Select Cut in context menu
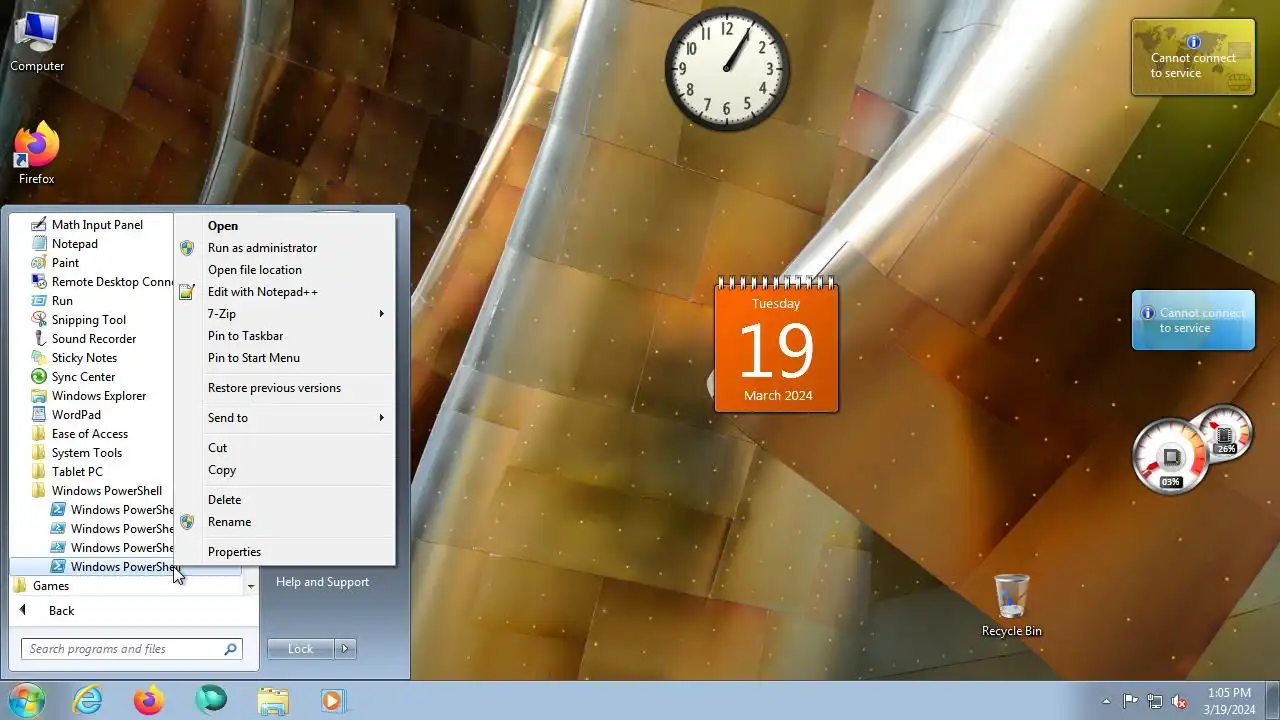Image resolution: width=1280 pixels, height=720 pixels. (x=286, y=448)
